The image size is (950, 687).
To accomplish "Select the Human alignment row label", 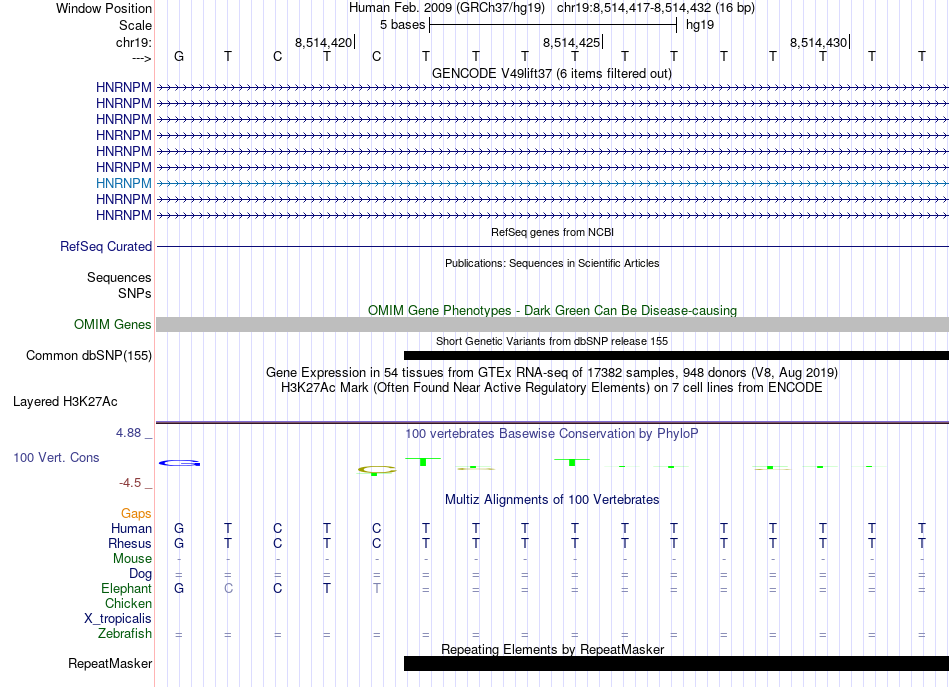I will tap(131, 528).
